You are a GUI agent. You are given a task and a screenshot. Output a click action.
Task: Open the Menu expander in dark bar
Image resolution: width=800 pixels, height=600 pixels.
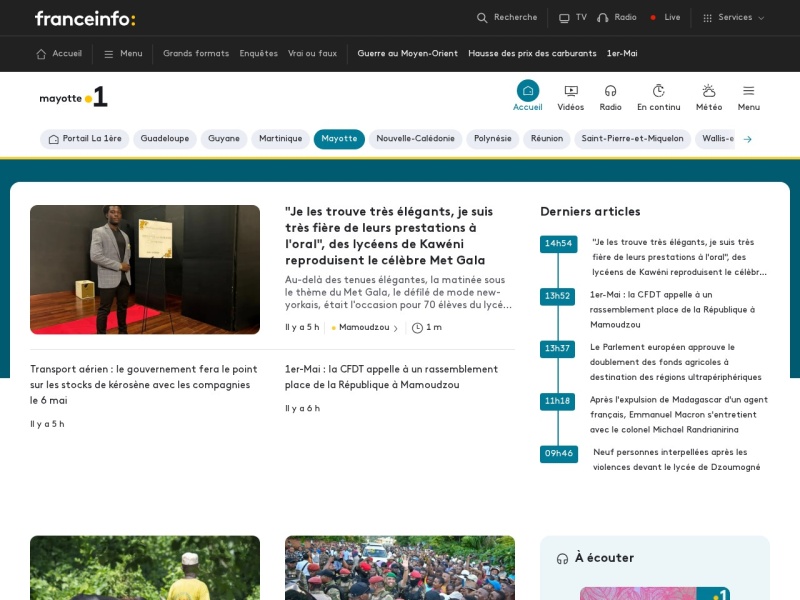[123, 54]
